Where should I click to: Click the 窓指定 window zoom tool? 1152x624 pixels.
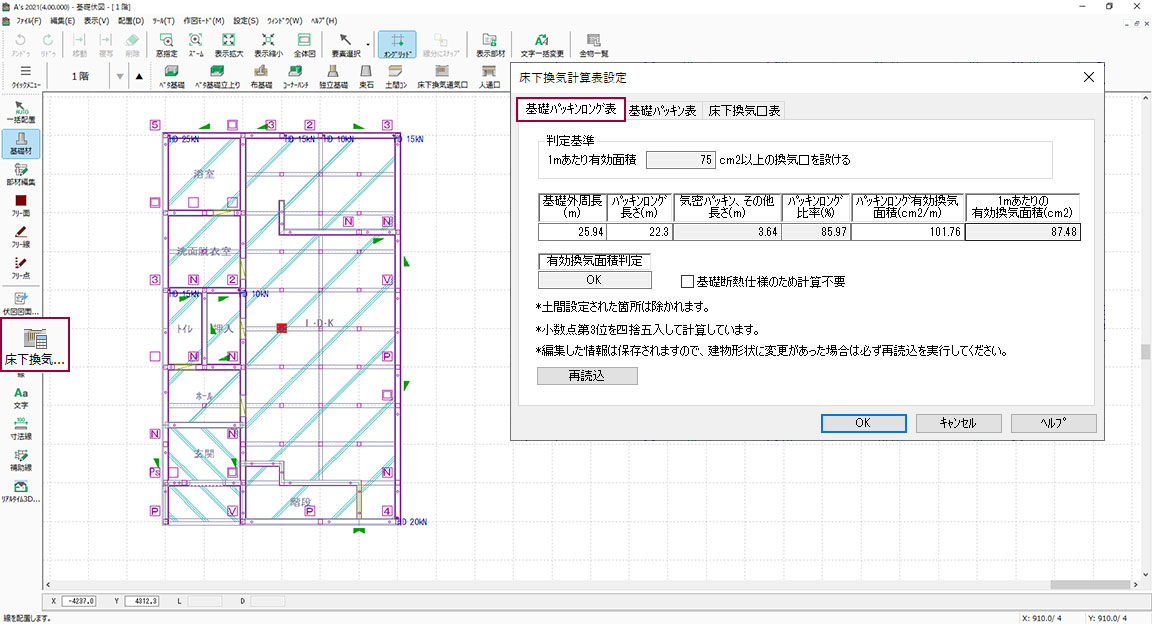click(x=167, y=44)
